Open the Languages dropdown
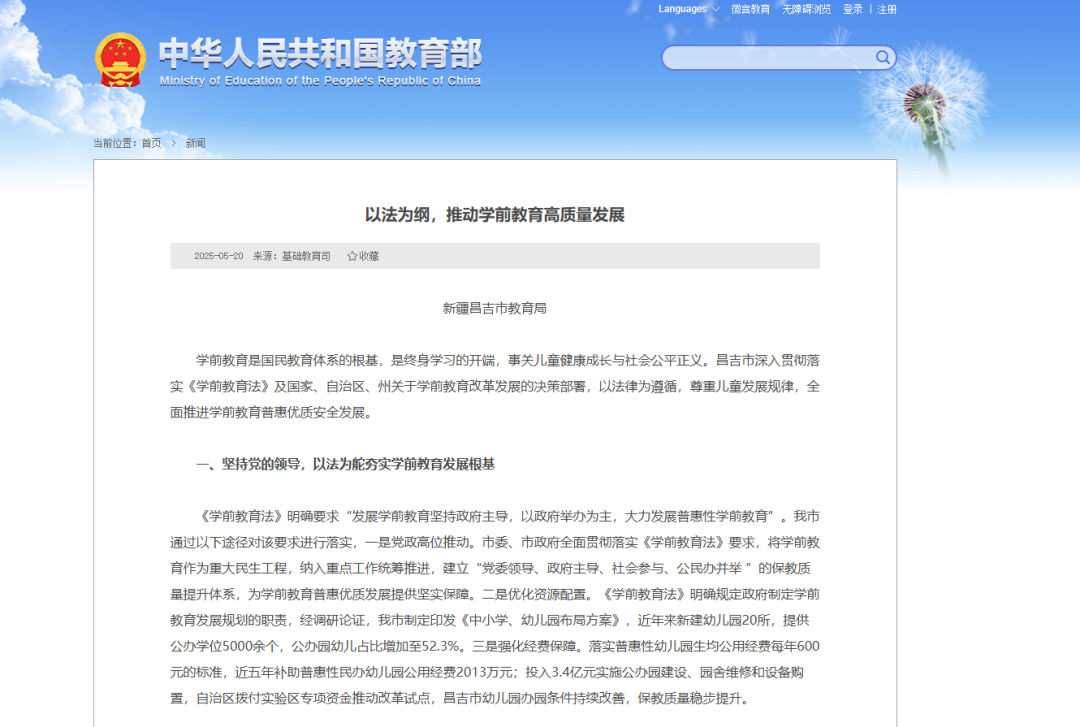1080x727 pixels. pos(681,8)
